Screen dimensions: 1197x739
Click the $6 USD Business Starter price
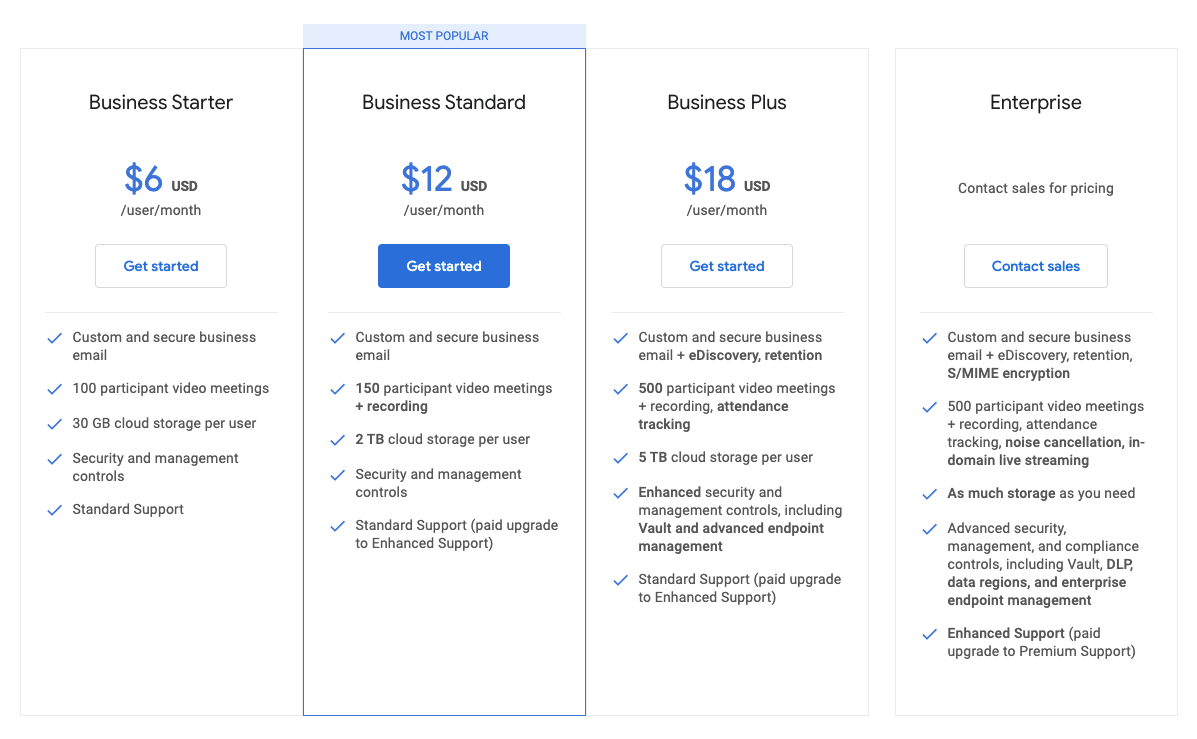point(160,180)
